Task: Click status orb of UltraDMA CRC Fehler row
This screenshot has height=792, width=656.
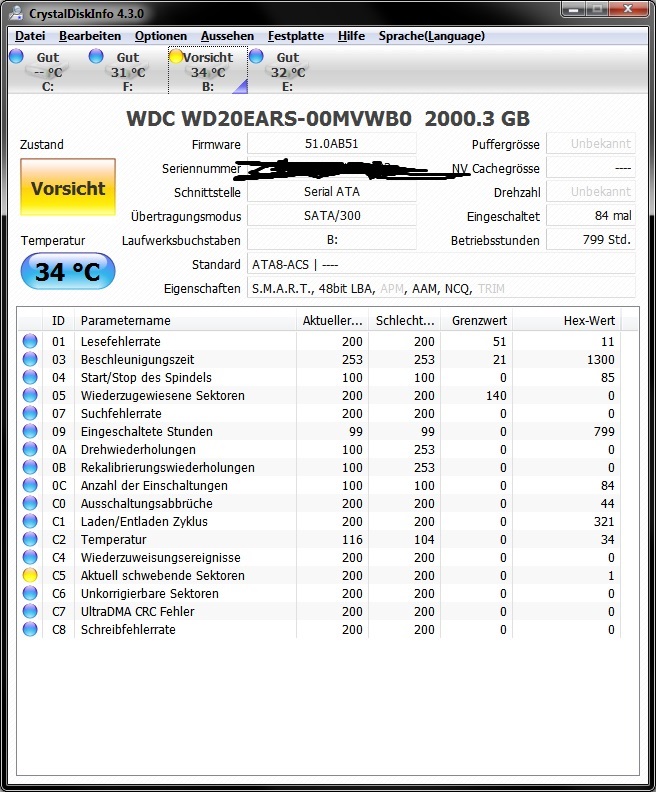Action: [30, 611]
